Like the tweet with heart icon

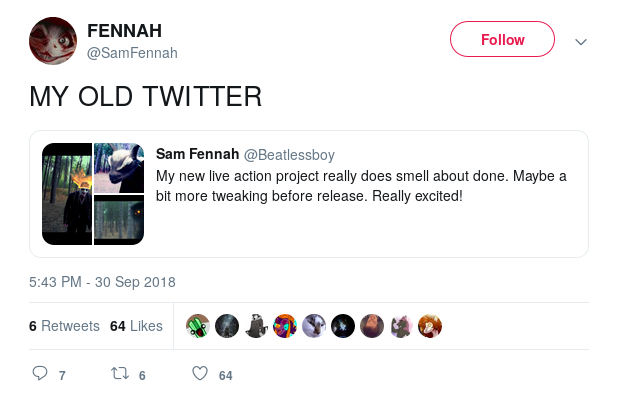coord(199,375)
